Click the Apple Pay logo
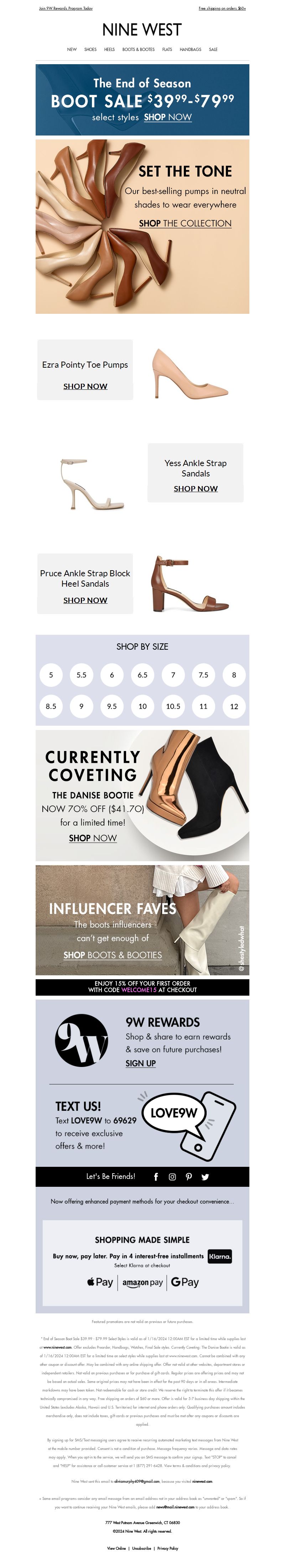 point(100,1282)
